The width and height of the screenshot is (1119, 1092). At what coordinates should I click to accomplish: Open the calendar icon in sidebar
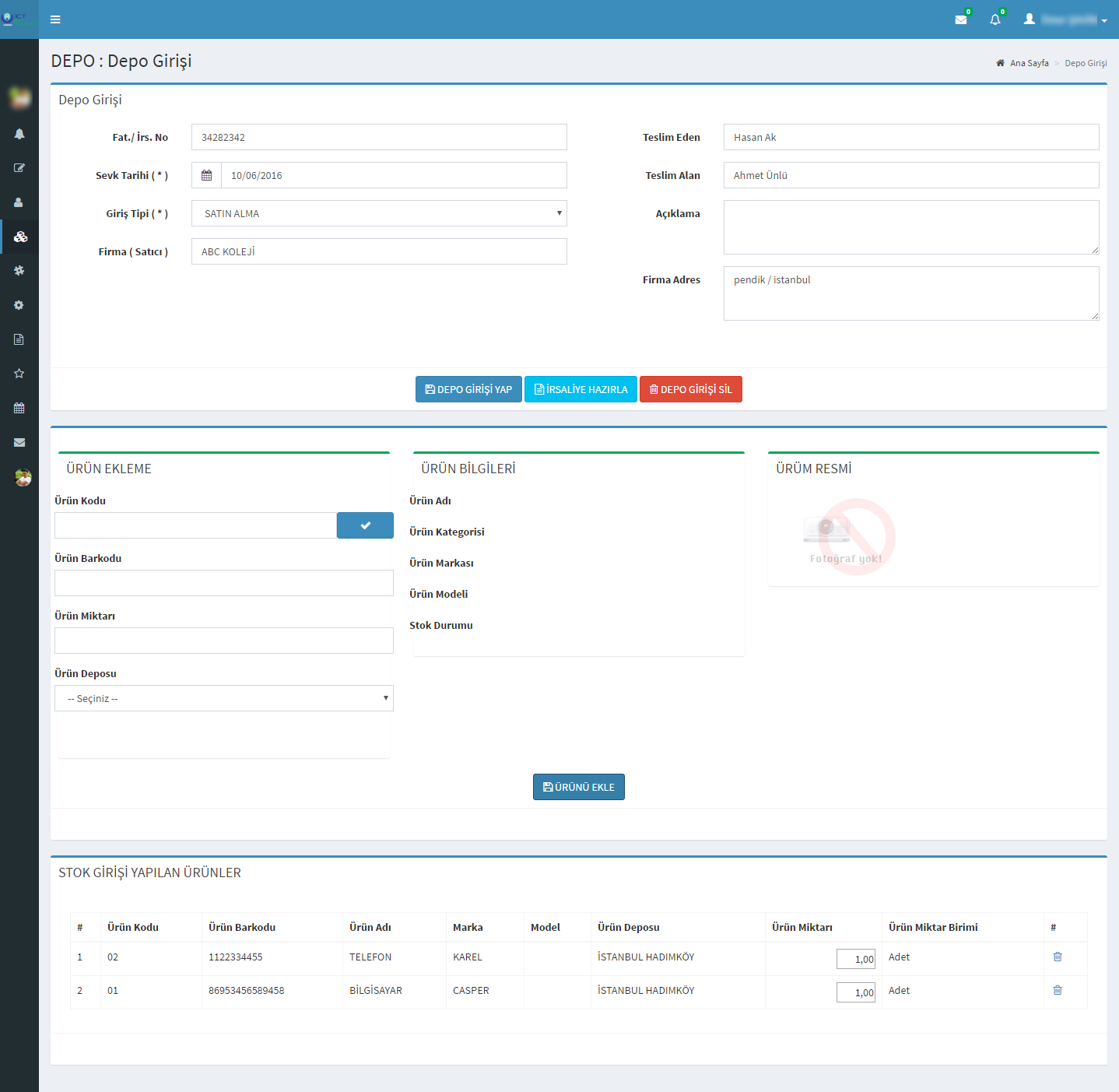(19, 408)
